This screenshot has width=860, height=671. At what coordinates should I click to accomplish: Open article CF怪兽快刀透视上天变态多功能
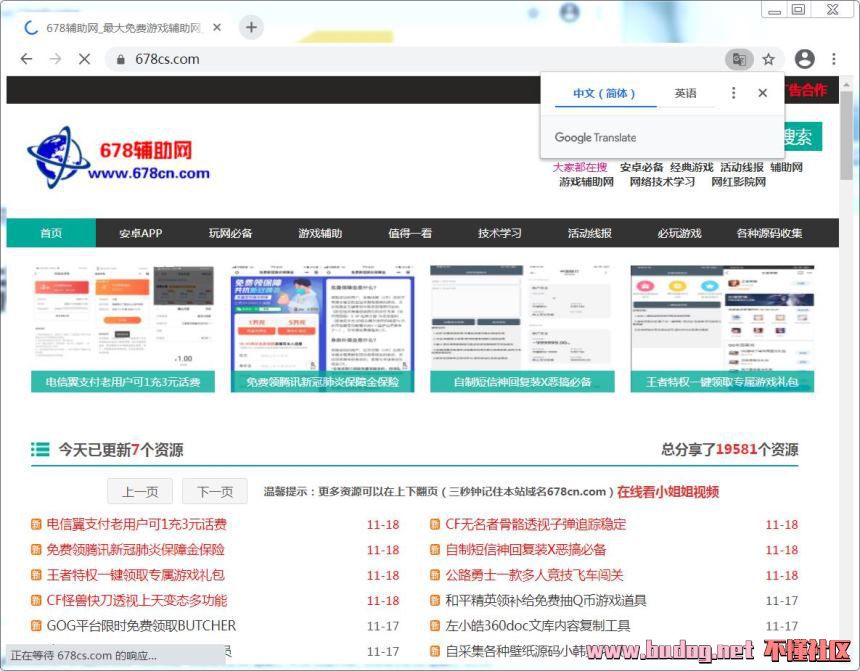pos(137,600)
